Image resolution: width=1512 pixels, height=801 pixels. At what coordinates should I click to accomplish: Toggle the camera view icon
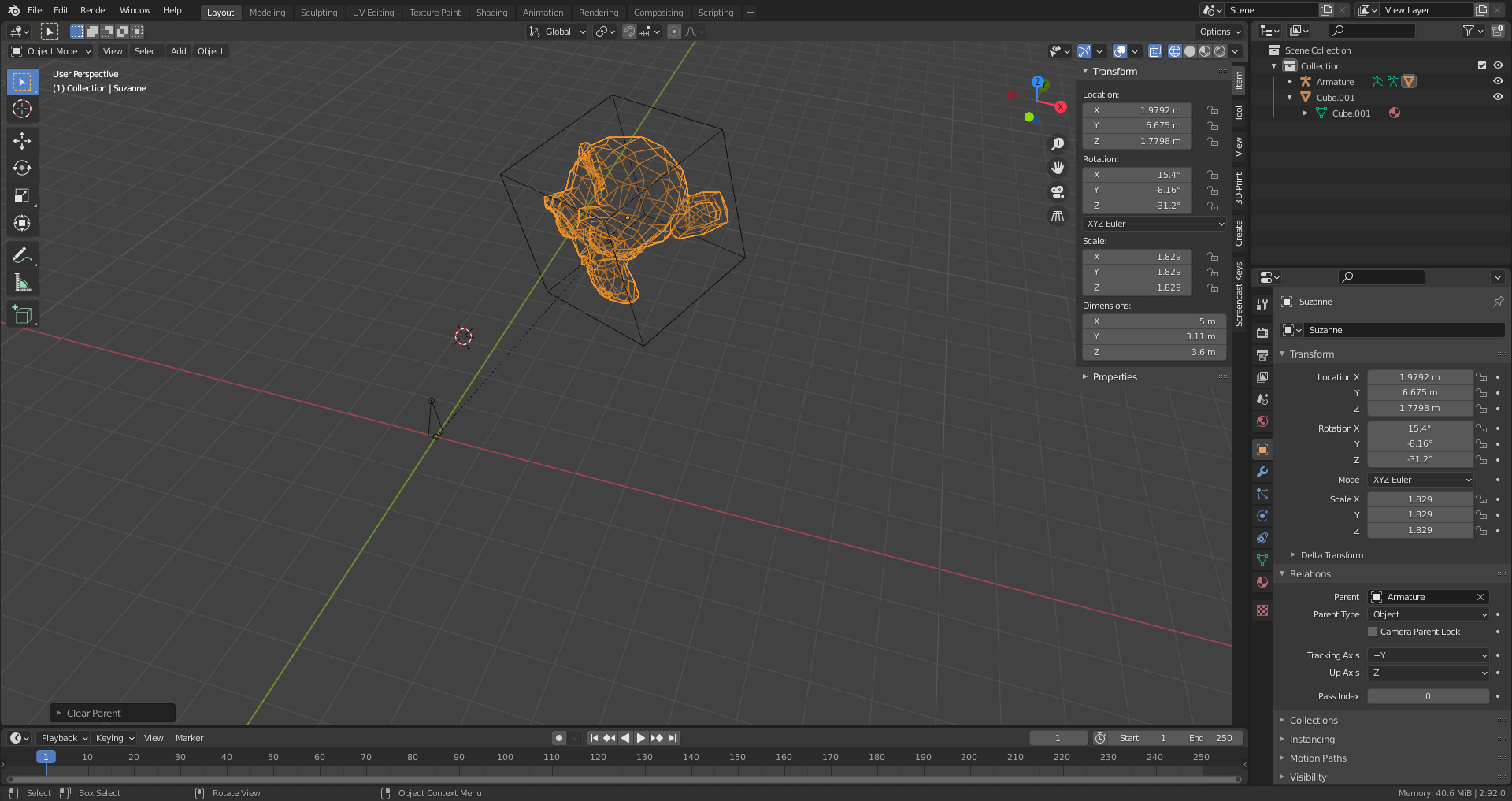(x=1058, y=192)
